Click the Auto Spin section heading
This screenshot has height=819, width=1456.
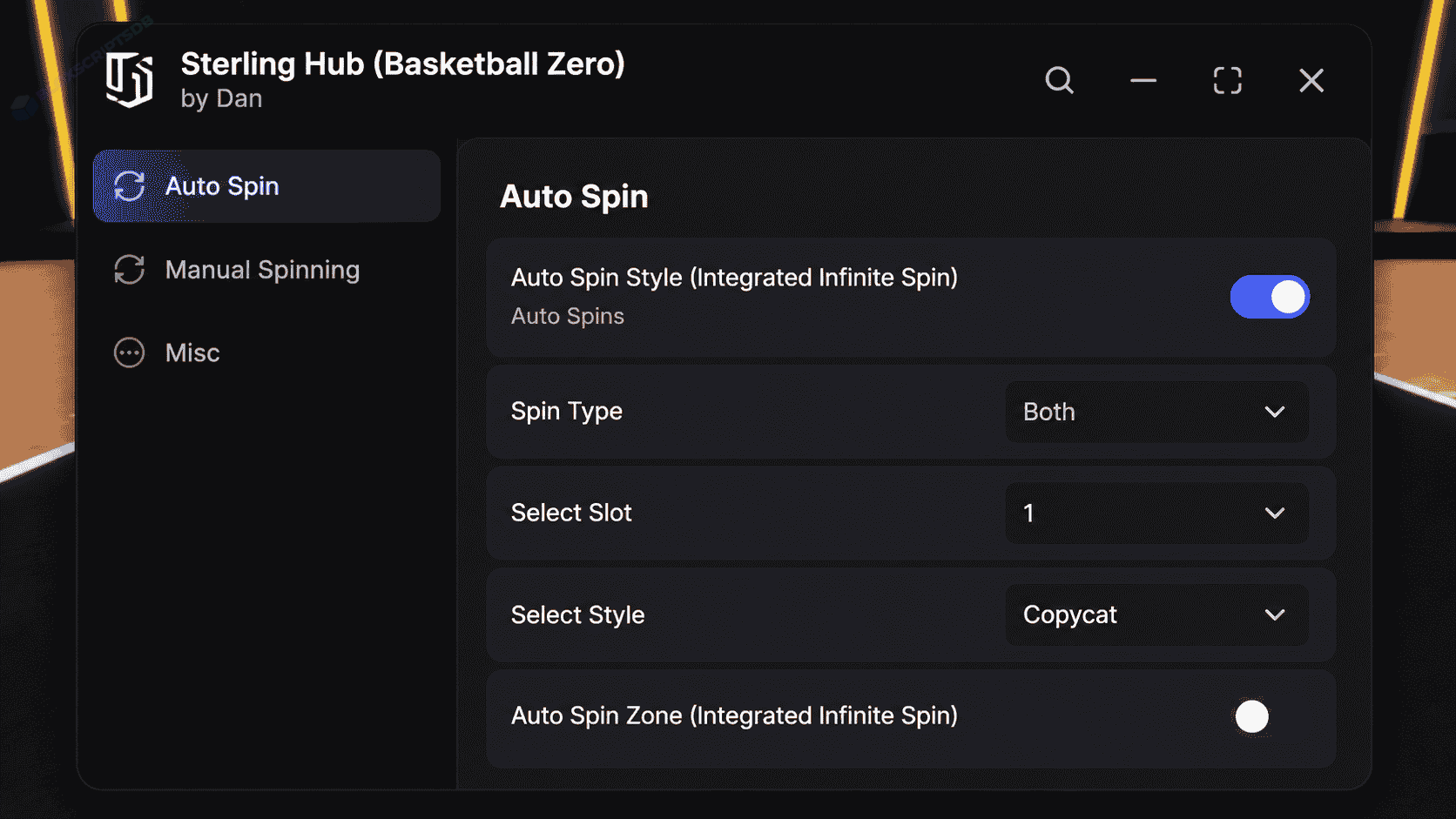tap(574, 197)
